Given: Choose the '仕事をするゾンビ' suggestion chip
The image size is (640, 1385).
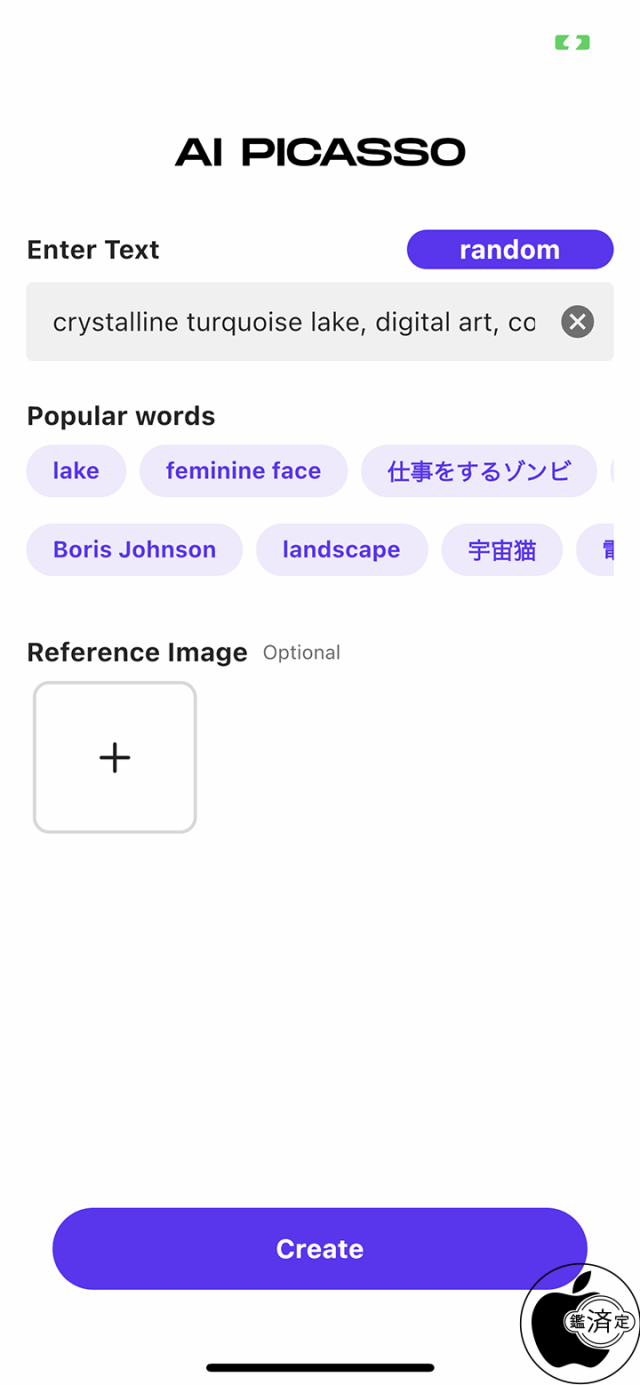Looking at the screenshot, I should [478, 470].
